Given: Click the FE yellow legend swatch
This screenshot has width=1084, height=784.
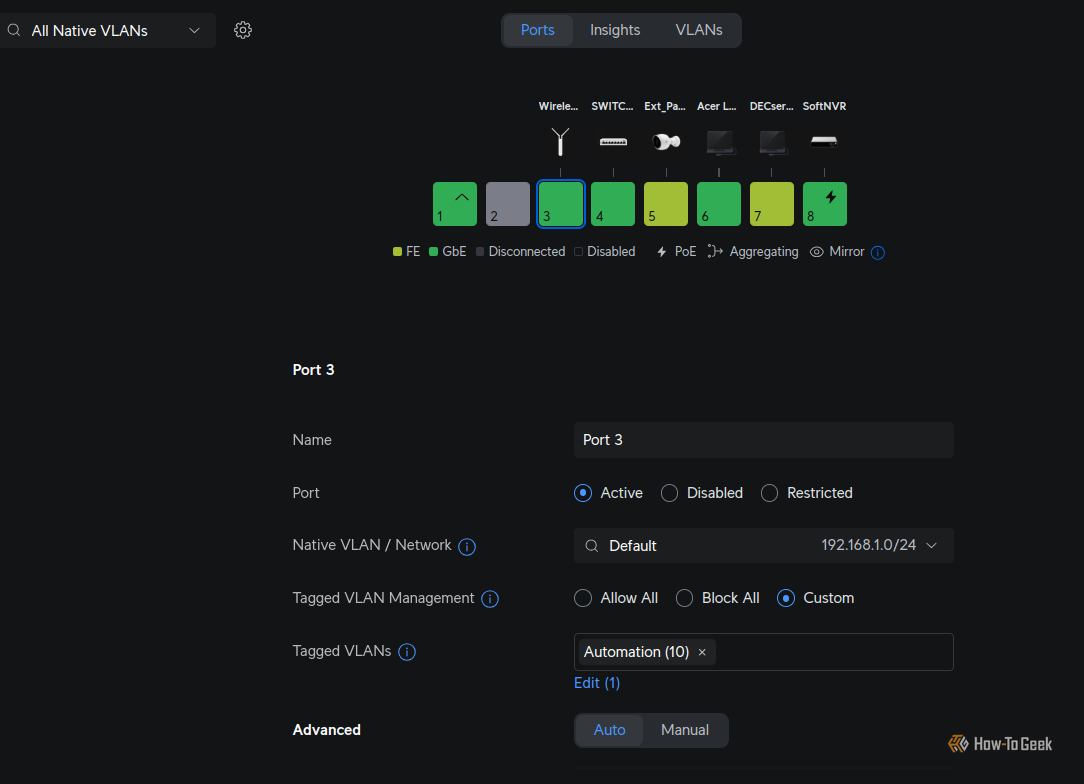Looking at the screenshot, I should coord(398,252).
